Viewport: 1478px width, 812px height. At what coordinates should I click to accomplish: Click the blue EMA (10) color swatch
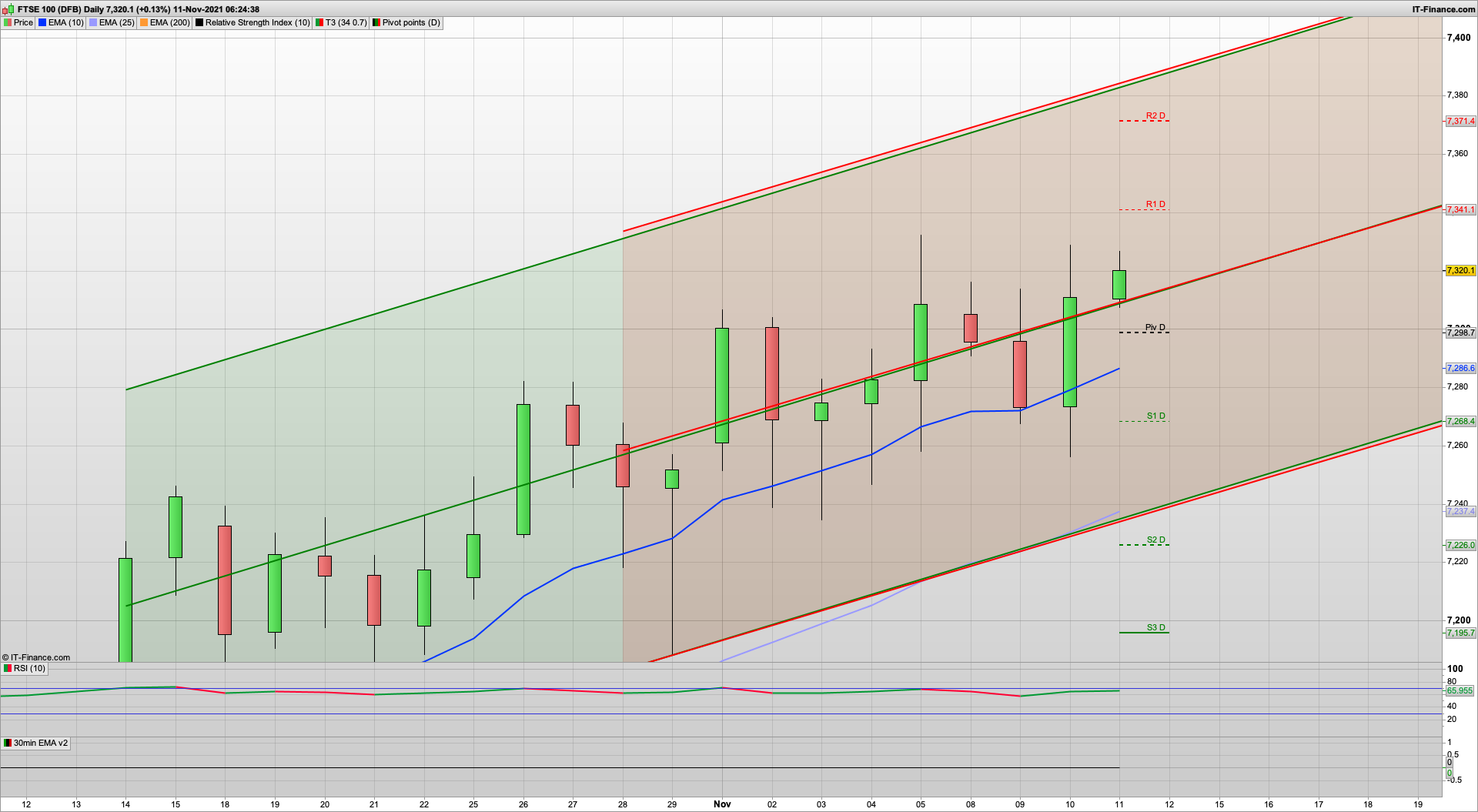(x=42, y=23)
